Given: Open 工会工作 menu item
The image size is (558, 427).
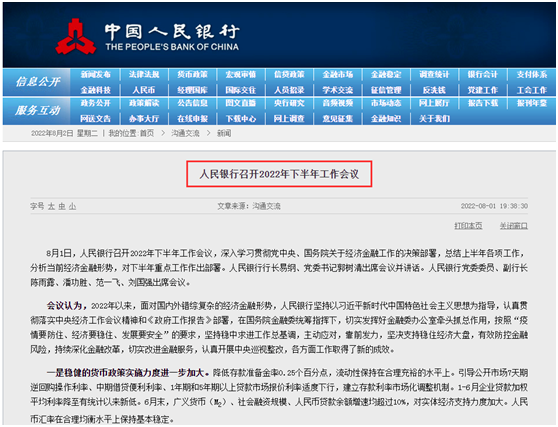Looking at the screenshot, I should click(532, 90).
